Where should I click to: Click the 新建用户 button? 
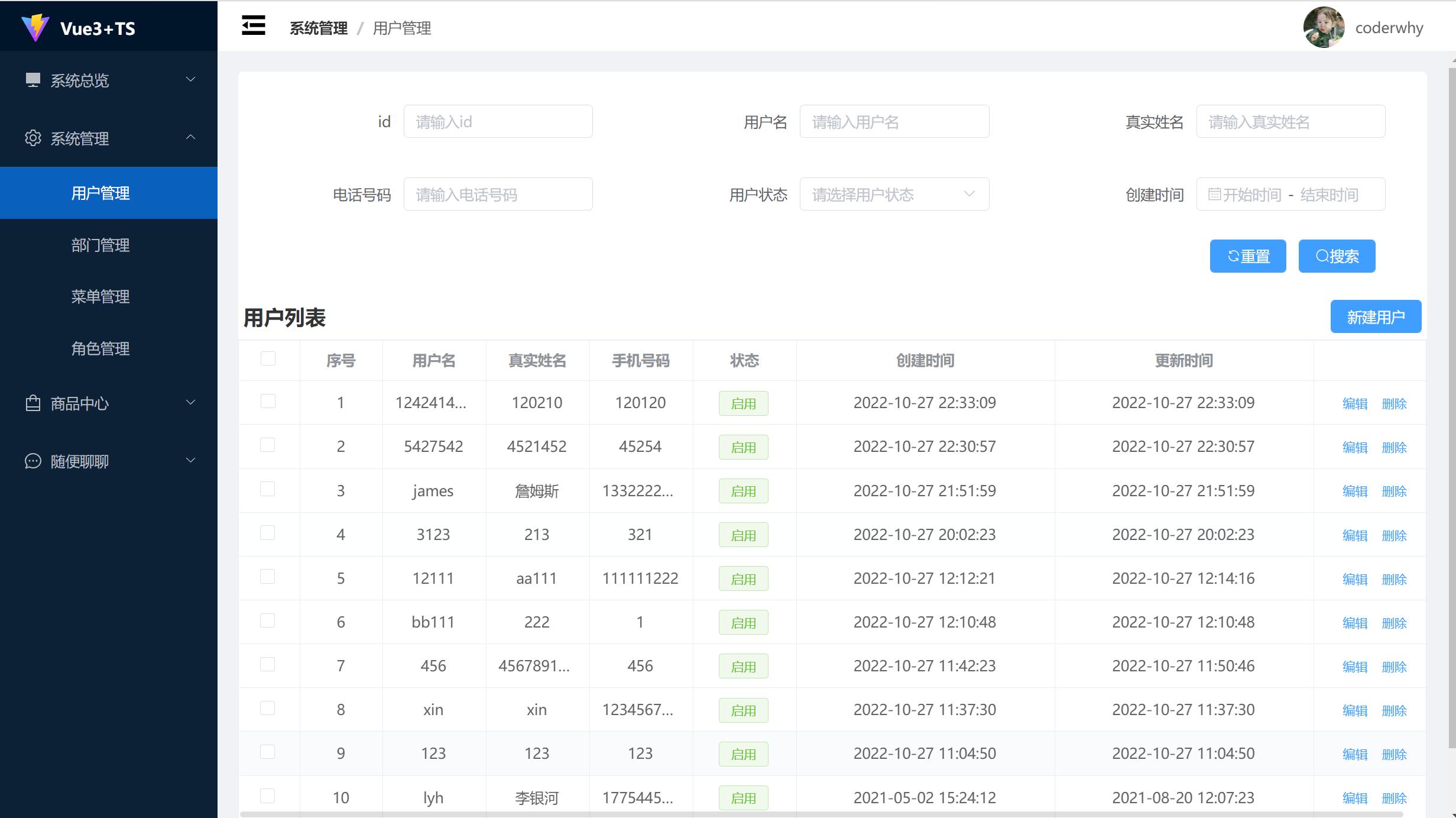point(1375,317)
